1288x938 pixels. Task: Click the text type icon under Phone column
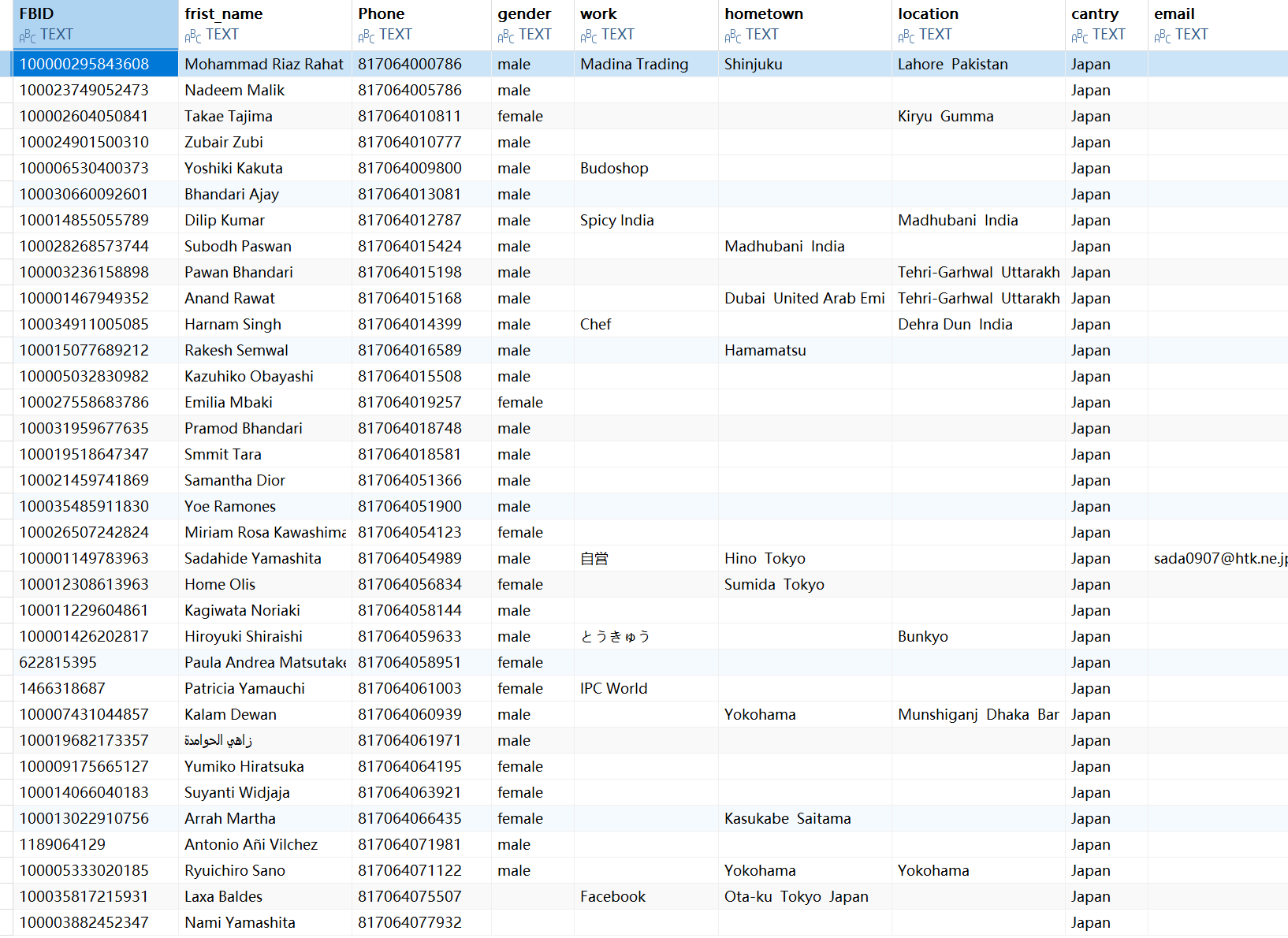366,35
